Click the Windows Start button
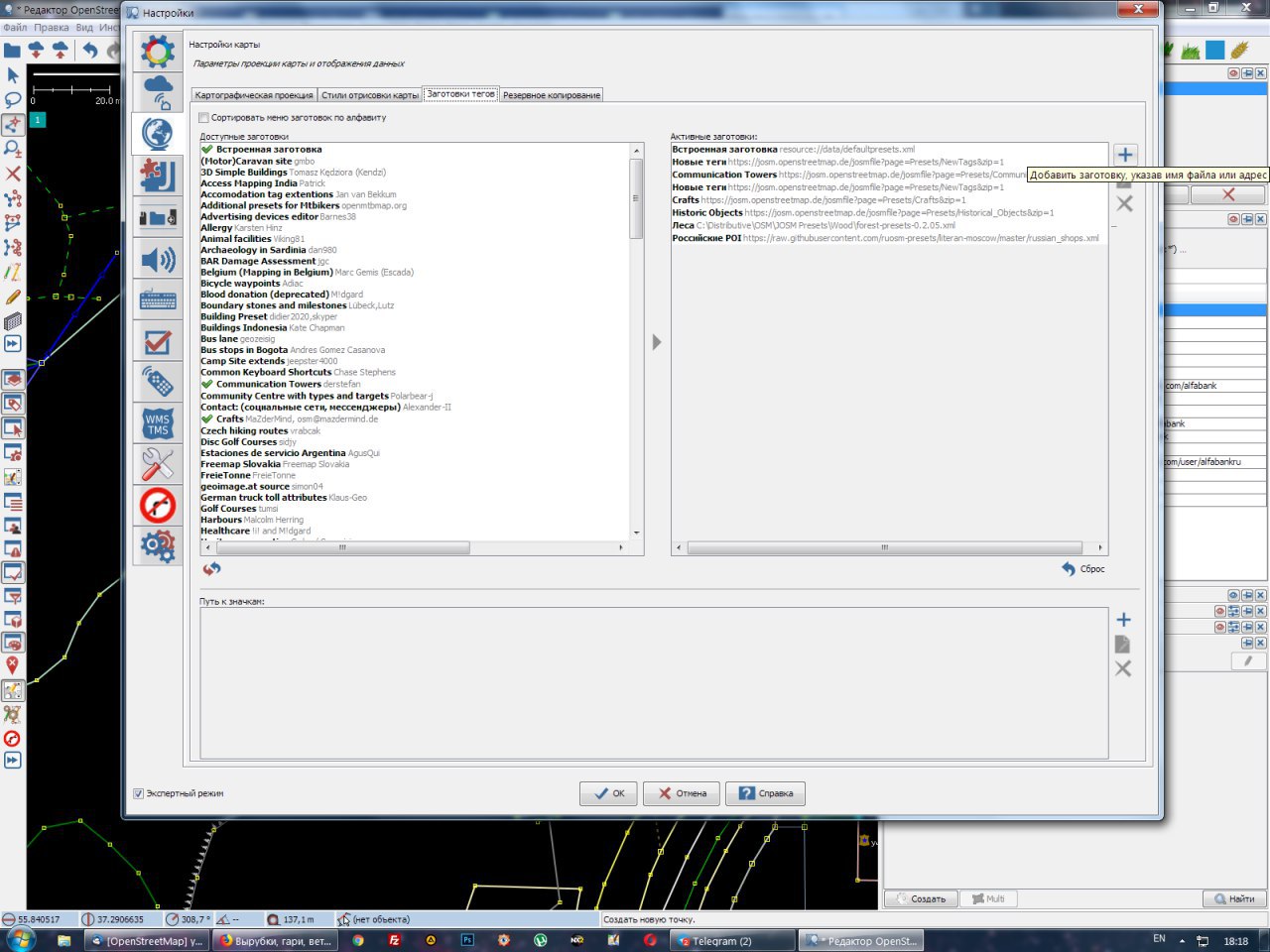The image size is (1270, 952). point(20,939)
